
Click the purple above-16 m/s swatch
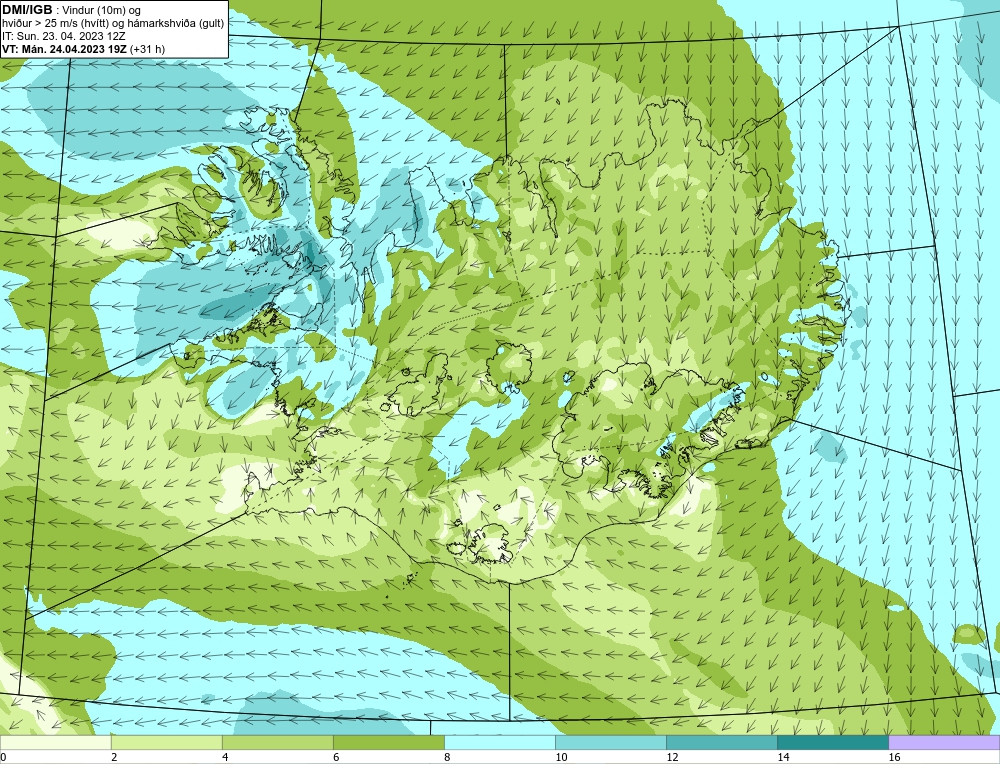(944, 742)
